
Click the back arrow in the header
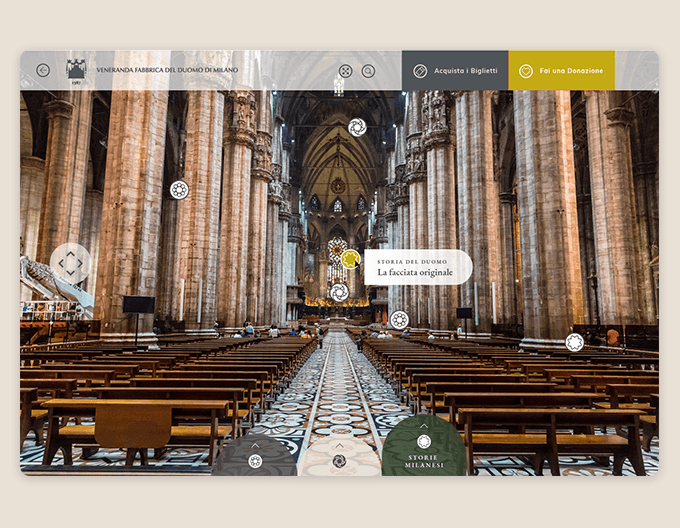43,70
